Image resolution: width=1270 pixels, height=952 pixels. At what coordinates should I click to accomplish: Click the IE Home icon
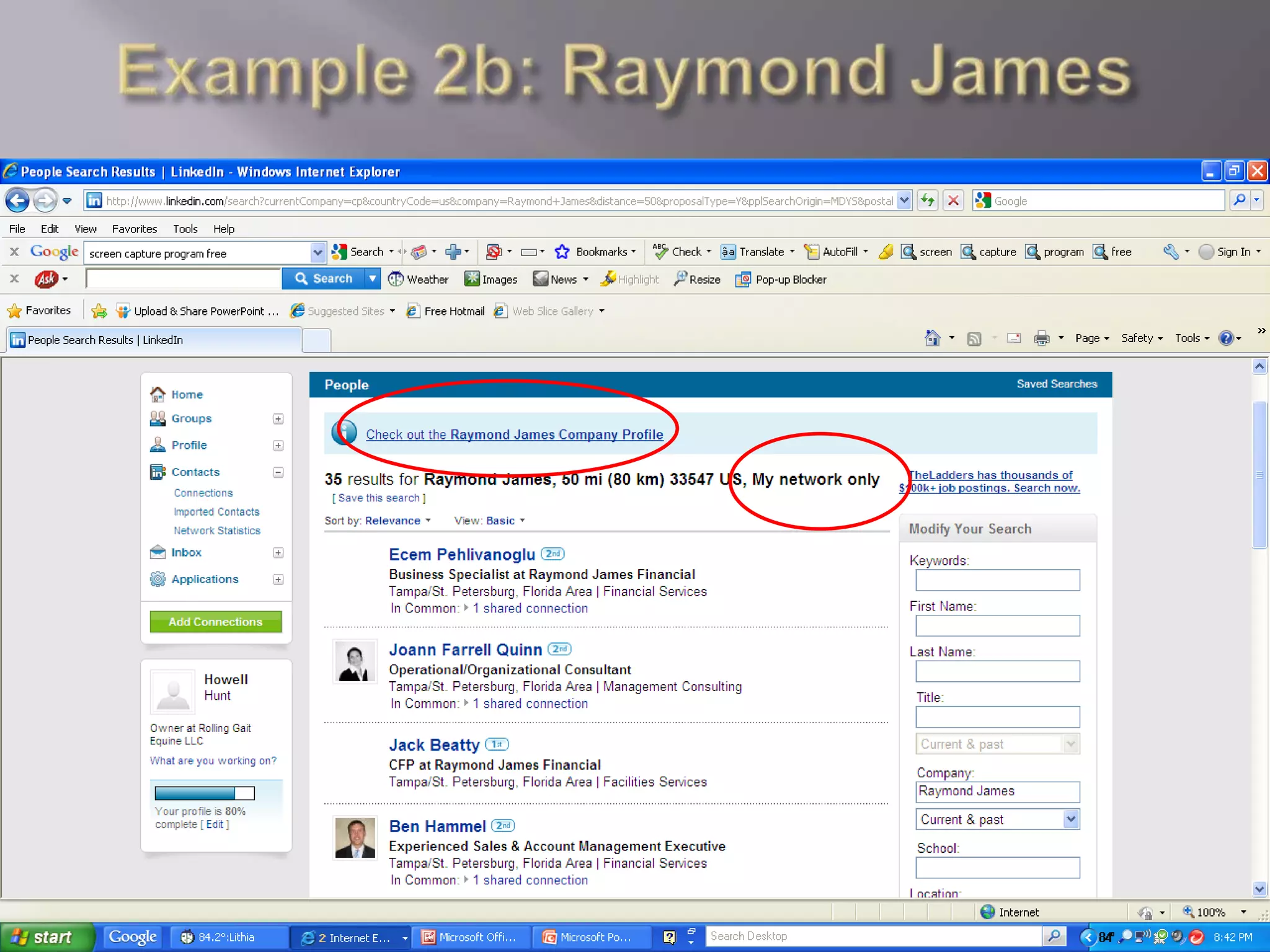click(x=932, y=338)
